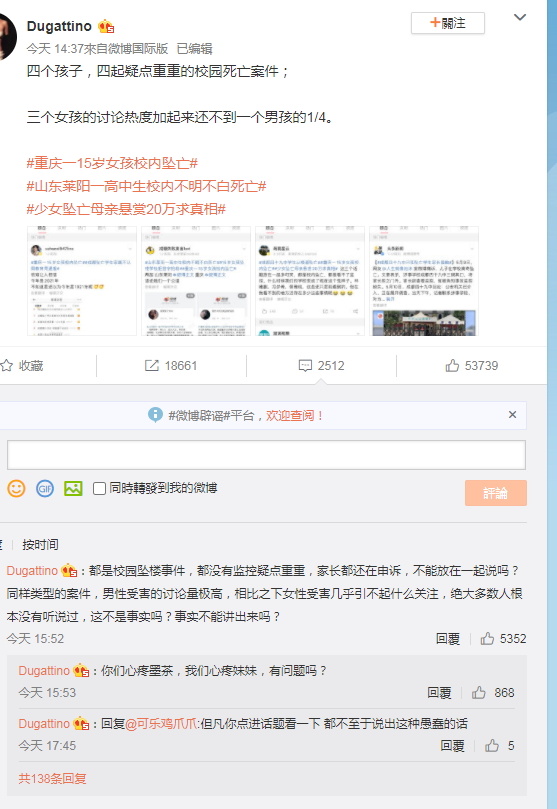
Task: Add post to favorites with 收藏 star
Action: pos(22,366)
